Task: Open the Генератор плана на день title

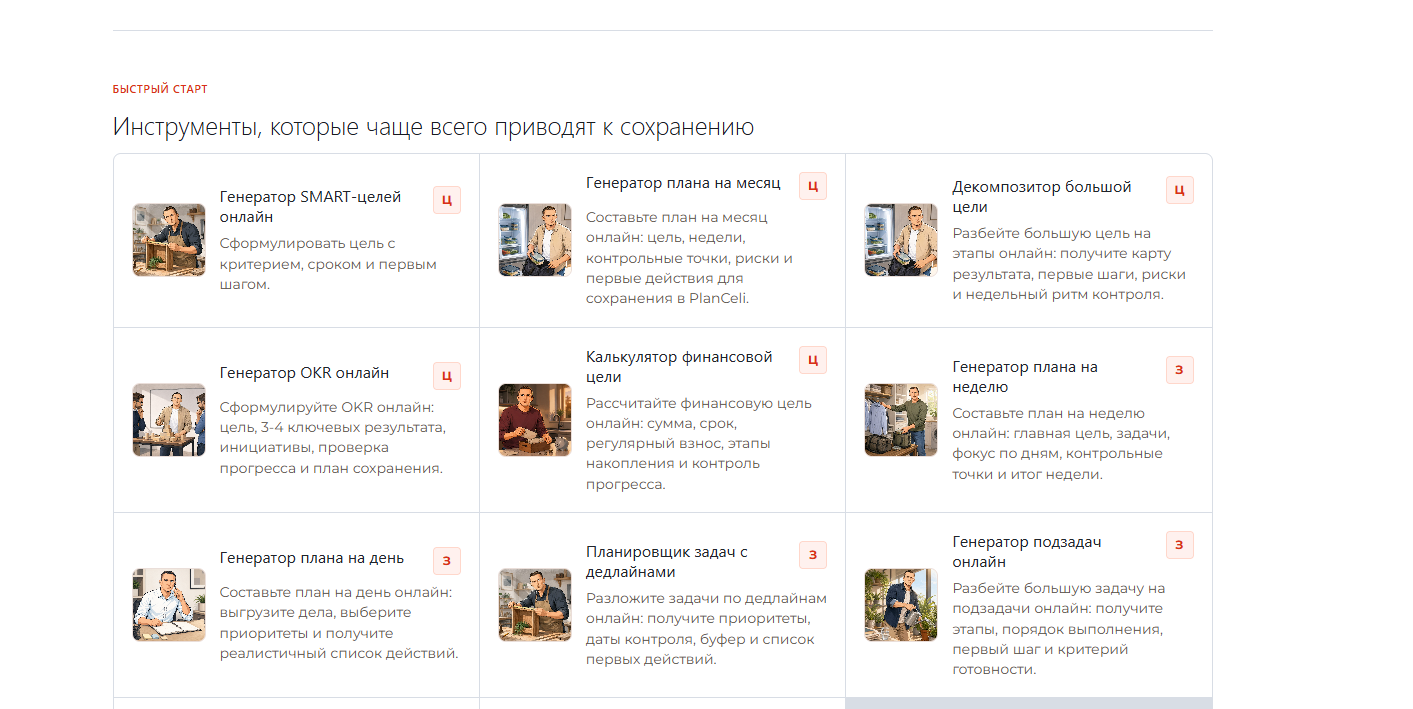Action: (312, 558)
